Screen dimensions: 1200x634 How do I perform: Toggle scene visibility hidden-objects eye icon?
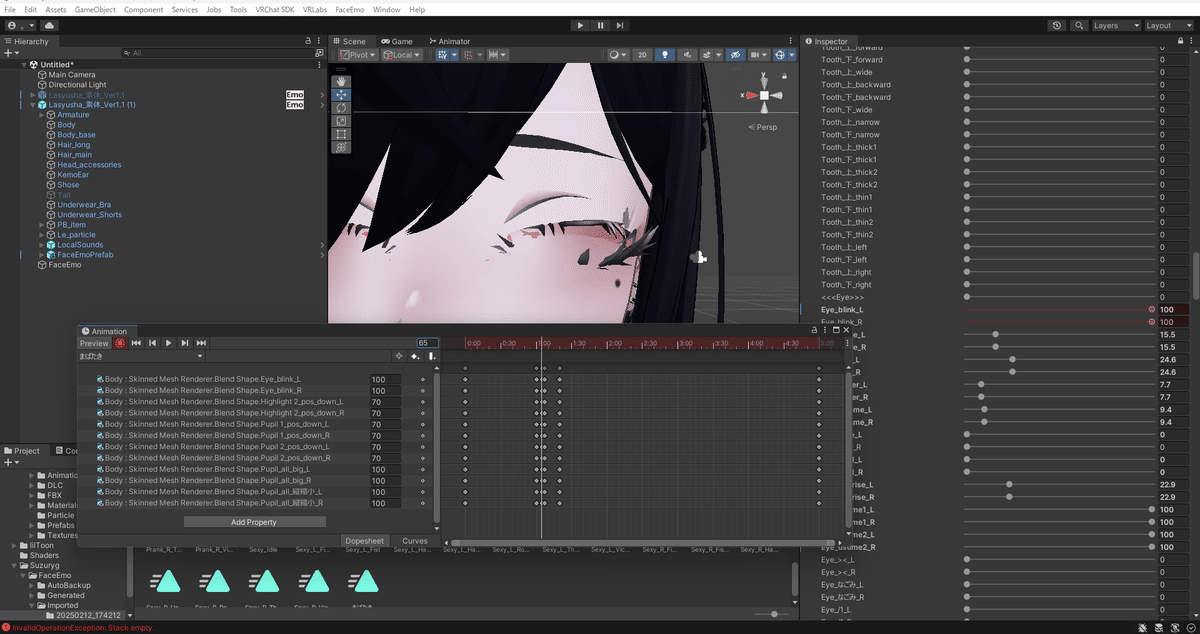[x=735, y=55]
